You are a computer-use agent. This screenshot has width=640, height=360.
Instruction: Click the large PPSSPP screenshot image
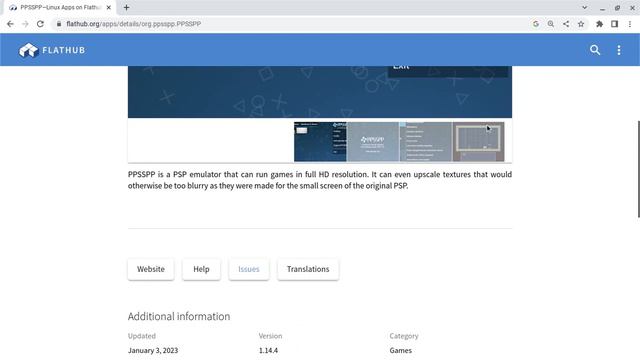[320, 92]
